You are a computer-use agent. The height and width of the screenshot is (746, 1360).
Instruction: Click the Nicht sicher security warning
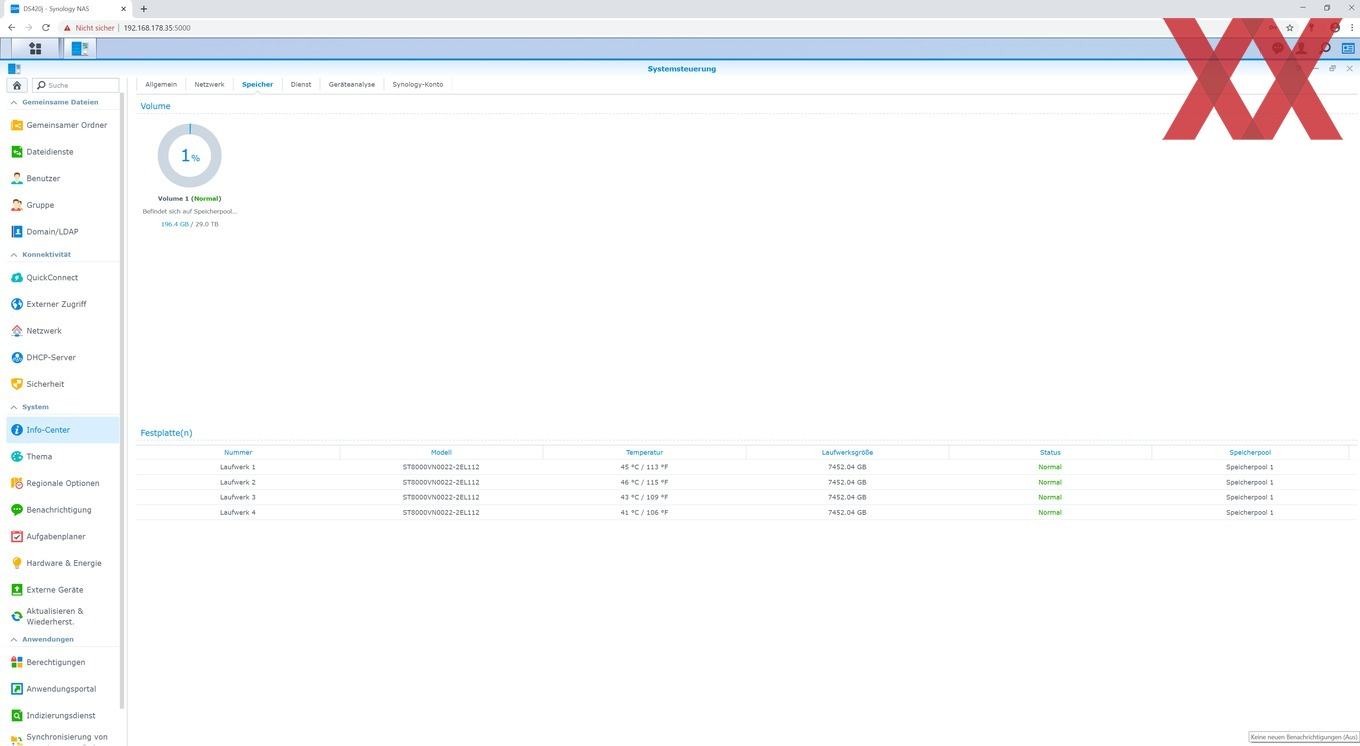[x=90, y=28]
